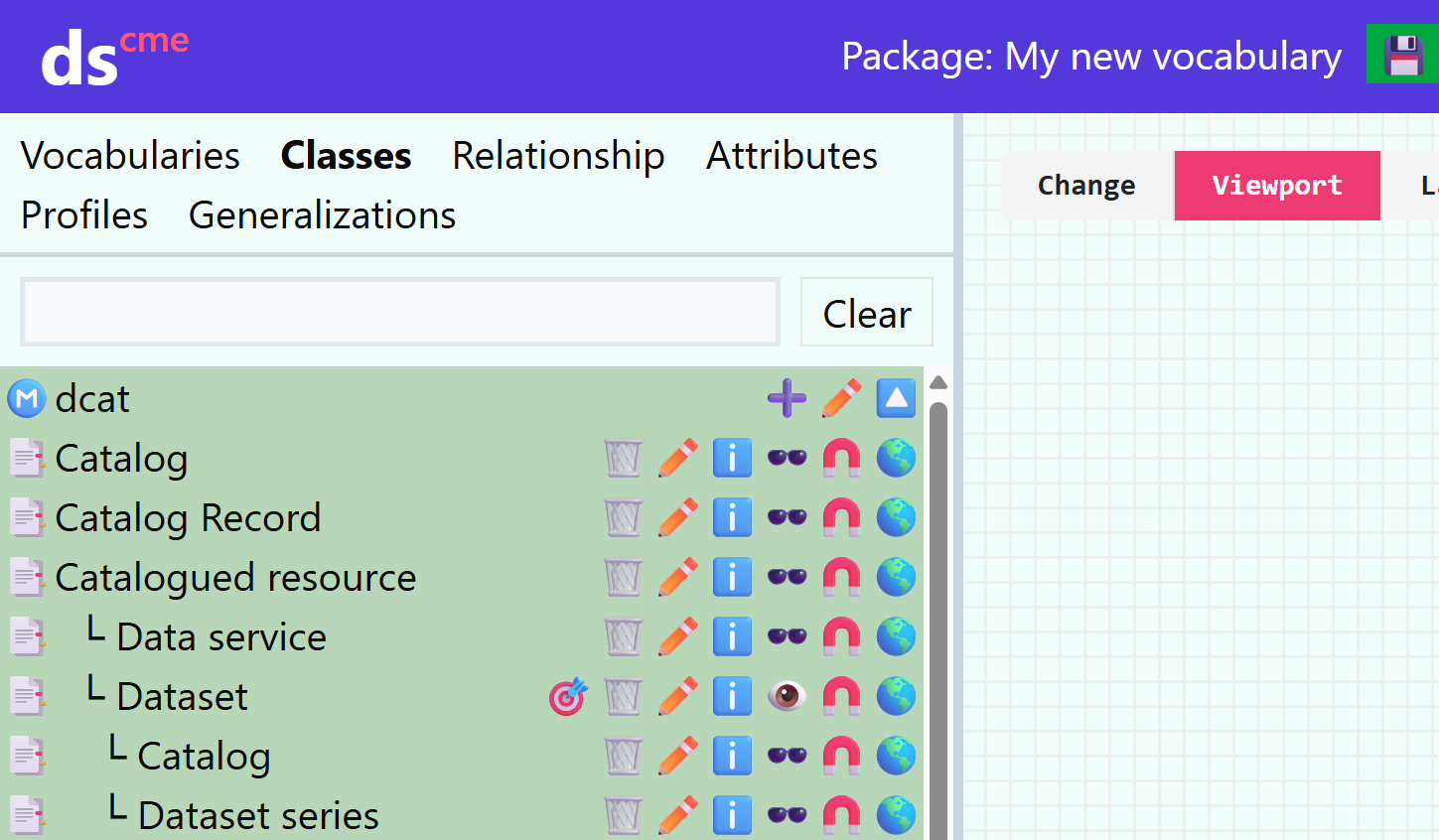Click the target icon on Dataset row
1439x840 pixels.
pyautogui.click(x=568, y=697)
